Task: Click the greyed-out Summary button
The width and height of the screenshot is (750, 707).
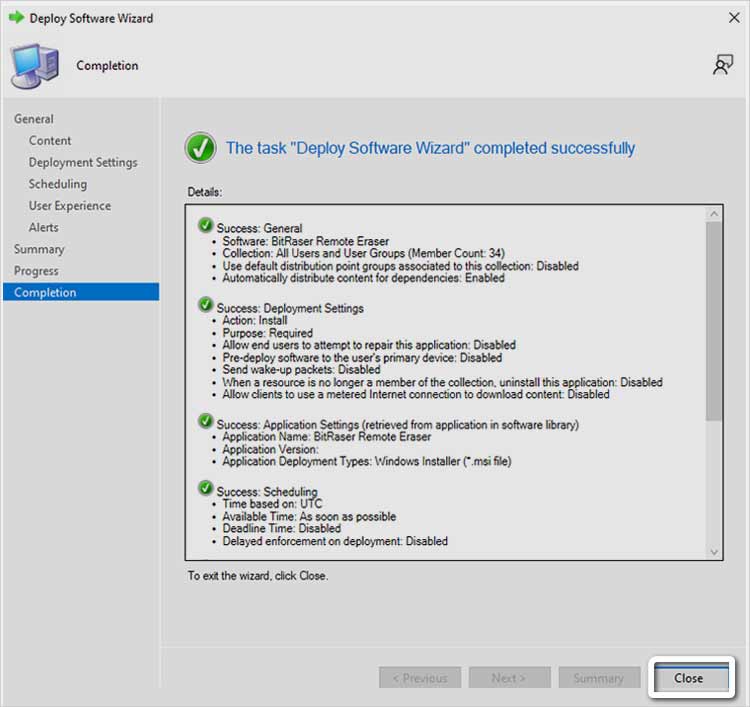Action: [x=599, y=677]
